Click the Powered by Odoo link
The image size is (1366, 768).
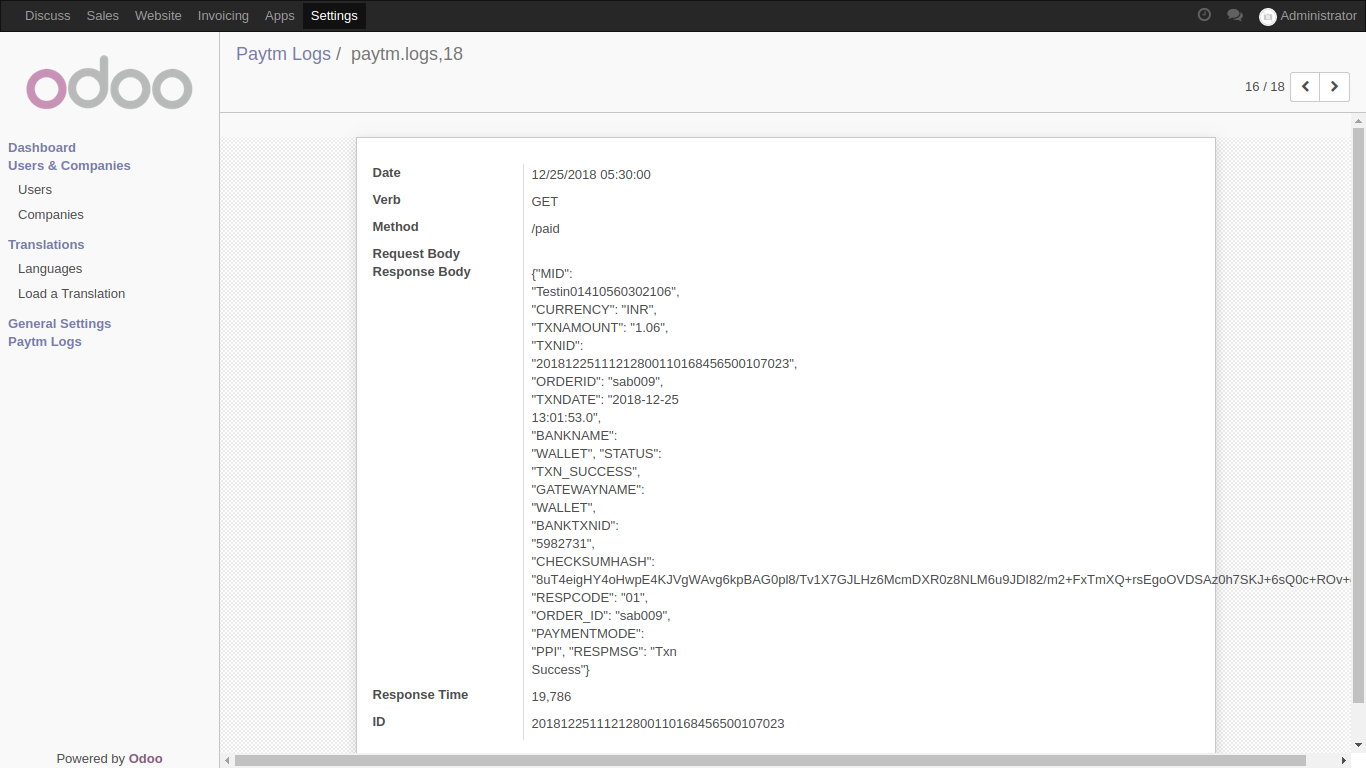109,758
